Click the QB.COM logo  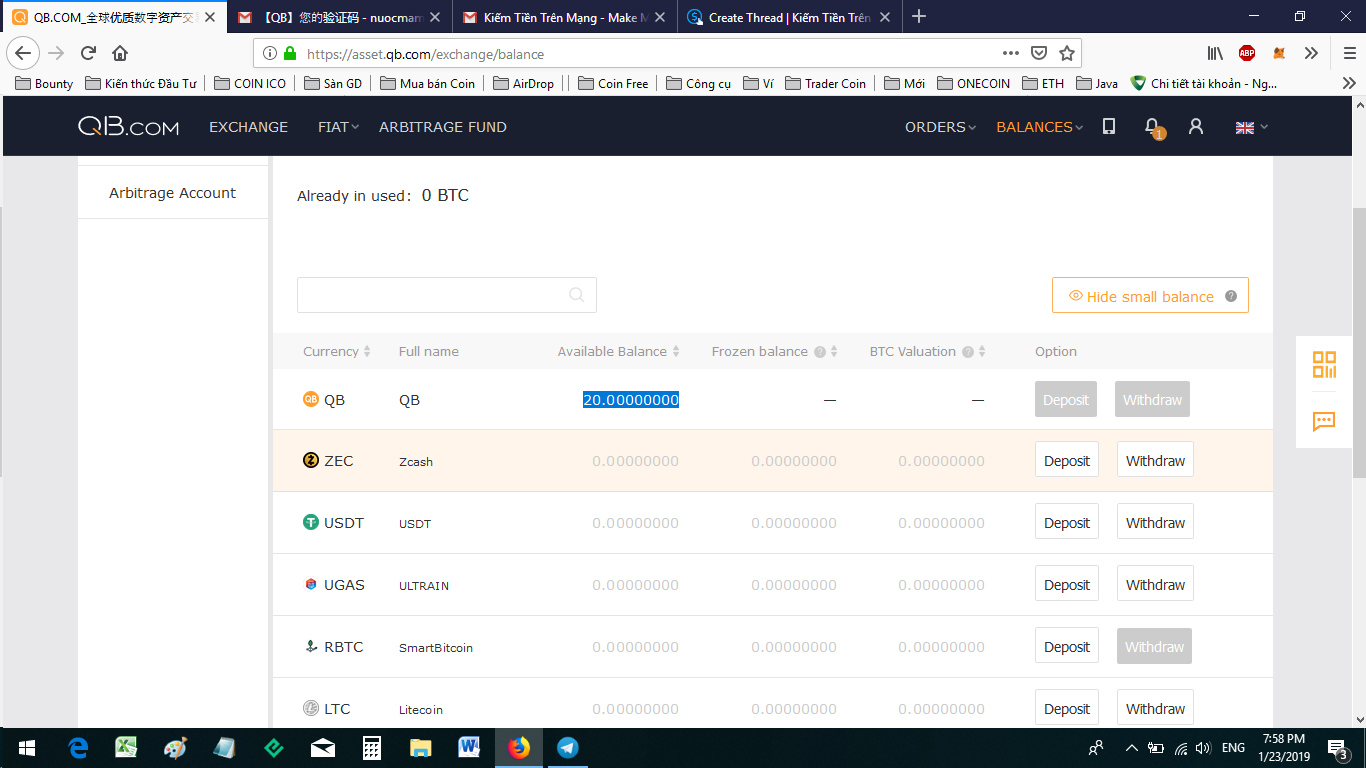pos(129,127)
